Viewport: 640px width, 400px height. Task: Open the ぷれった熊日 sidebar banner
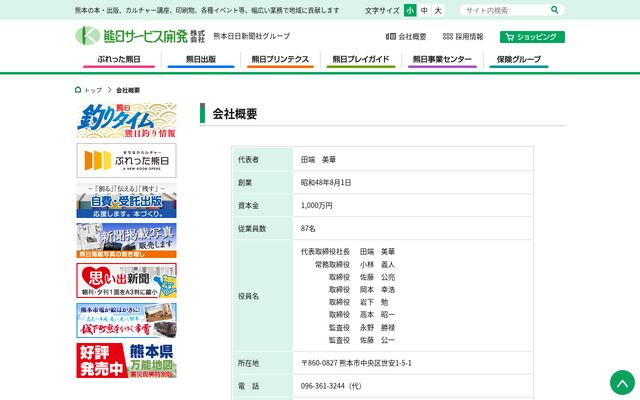click(127, 160)
